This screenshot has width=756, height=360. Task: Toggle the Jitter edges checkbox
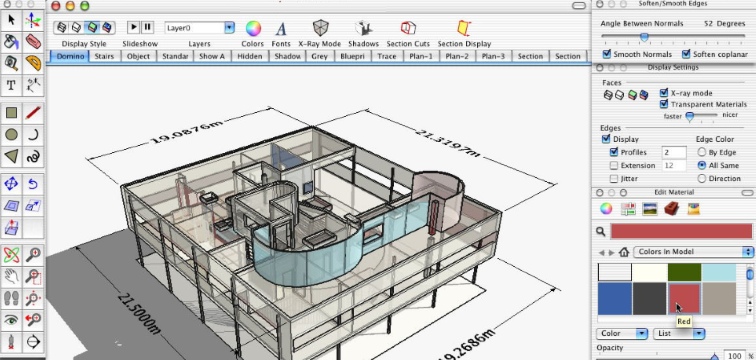click(x=613, y=179)
